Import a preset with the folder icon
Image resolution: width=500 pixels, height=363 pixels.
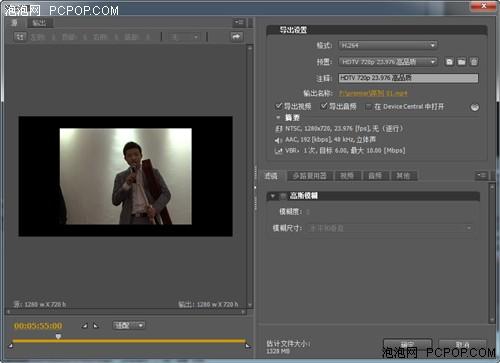[x=461, y=62]
